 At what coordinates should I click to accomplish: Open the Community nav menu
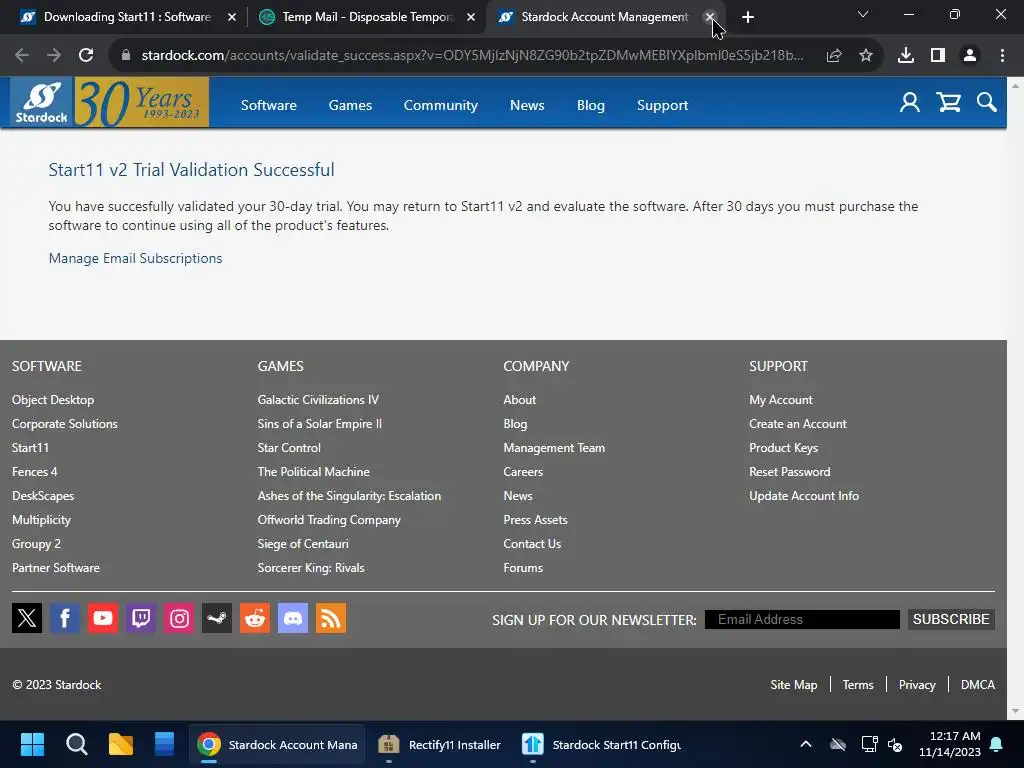point(440,105)
